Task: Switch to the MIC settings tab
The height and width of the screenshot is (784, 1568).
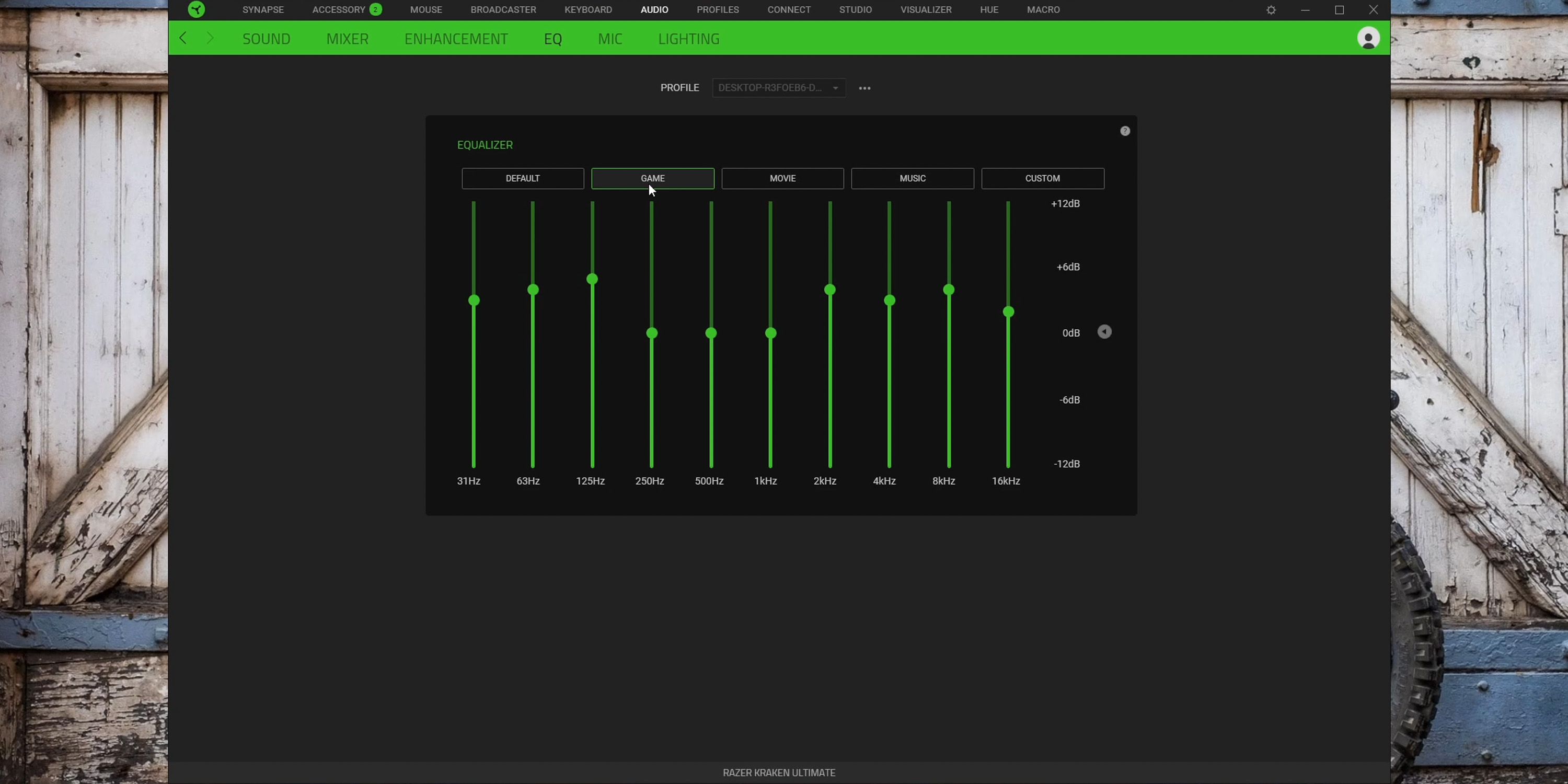Action: pos(610,38)
